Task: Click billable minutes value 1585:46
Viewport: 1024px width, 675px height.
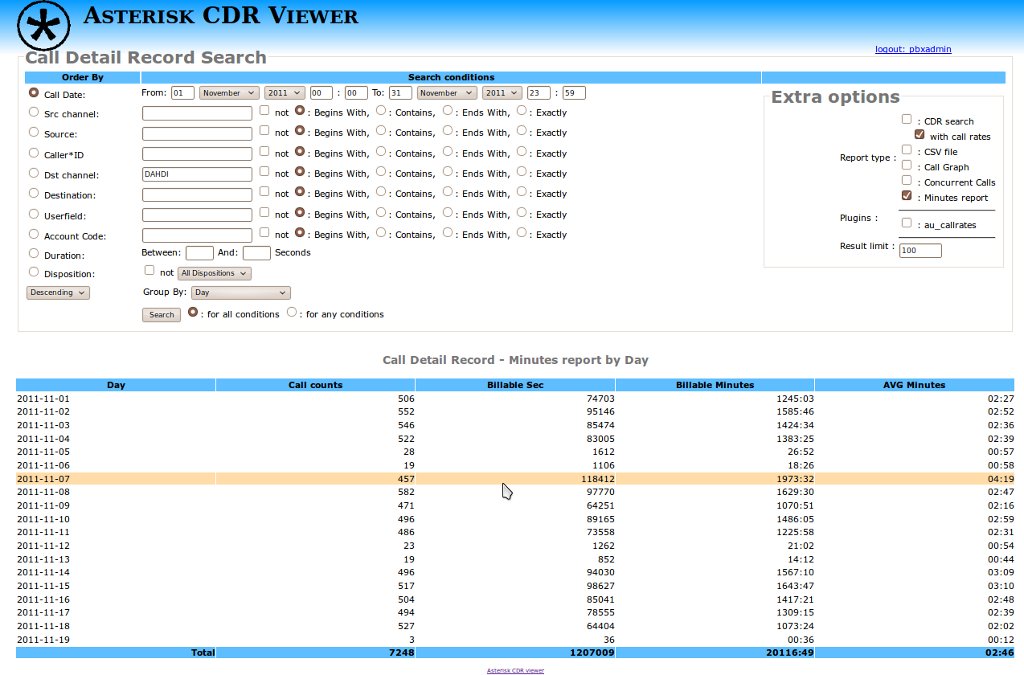Action: [795, 412]
